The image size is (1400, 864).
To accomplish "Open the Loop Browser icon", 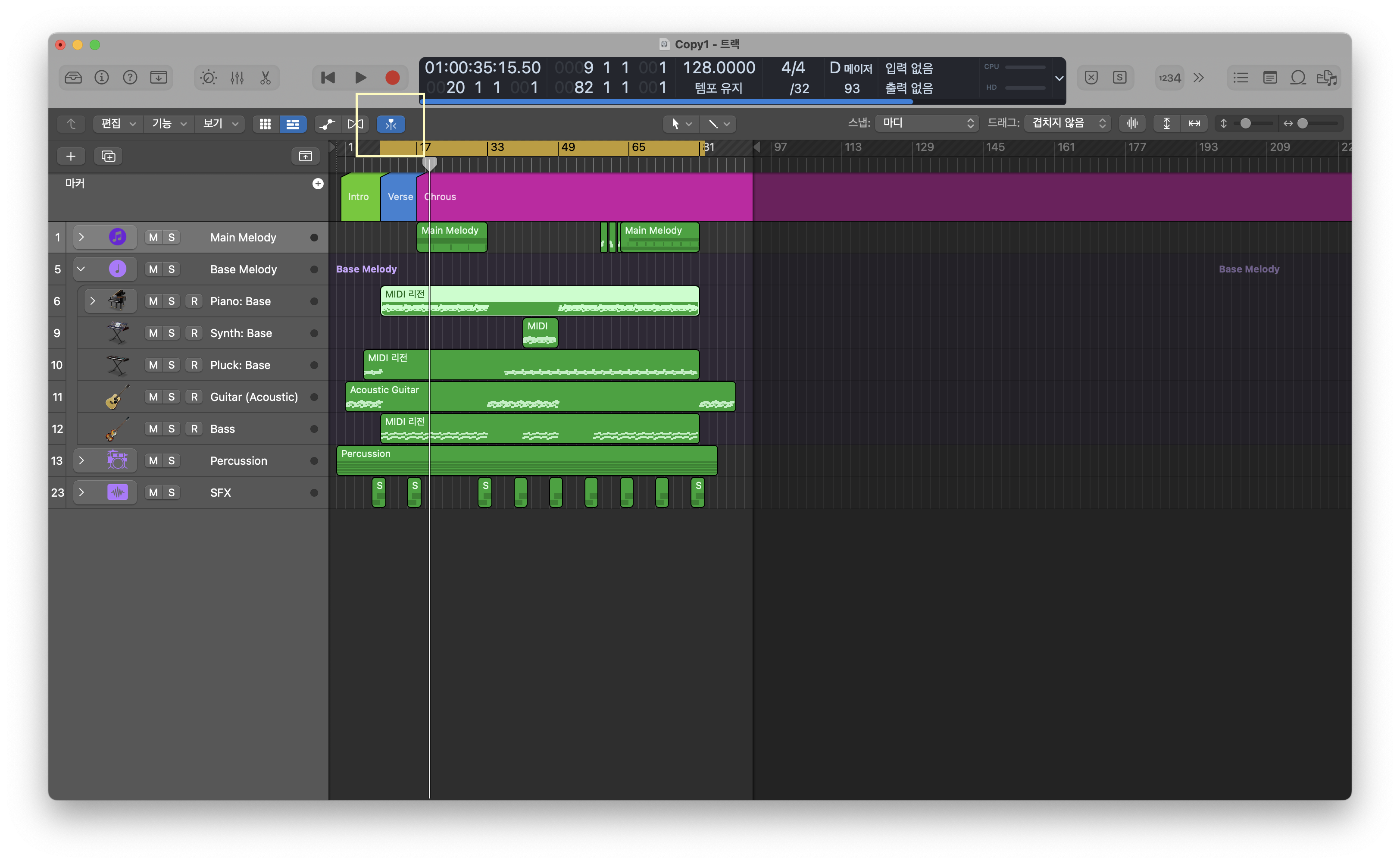I will click(x=1298, y=78).
